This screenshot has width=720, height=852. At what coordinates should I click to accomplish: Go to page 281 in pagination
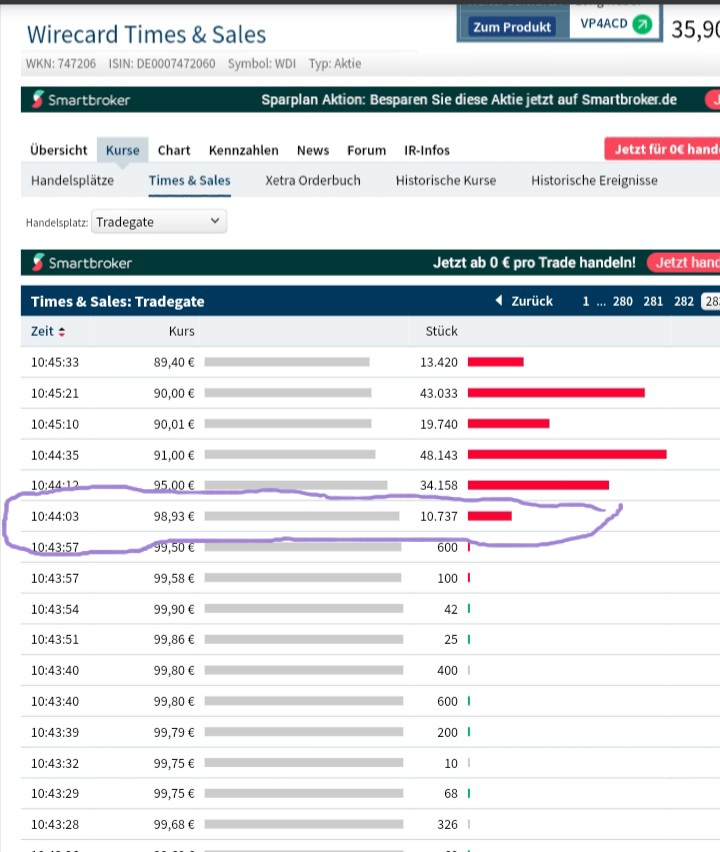(x=653, y=301)
